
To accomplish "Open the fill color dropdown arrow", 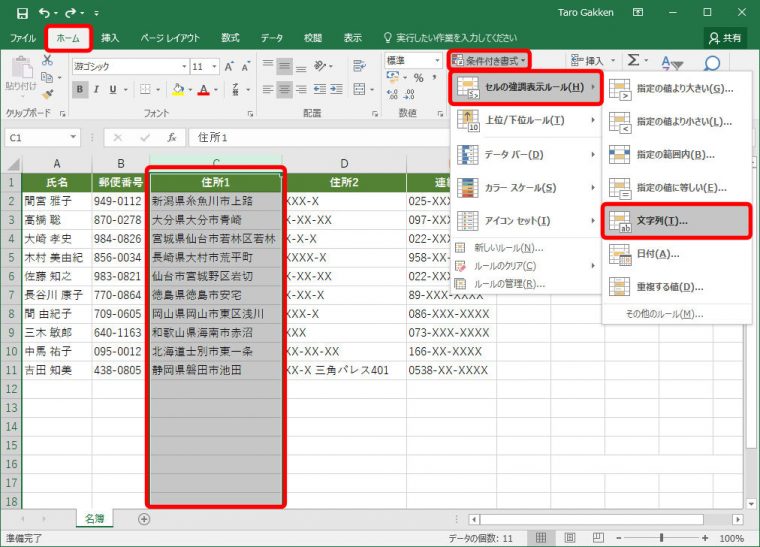I will 190,90.
